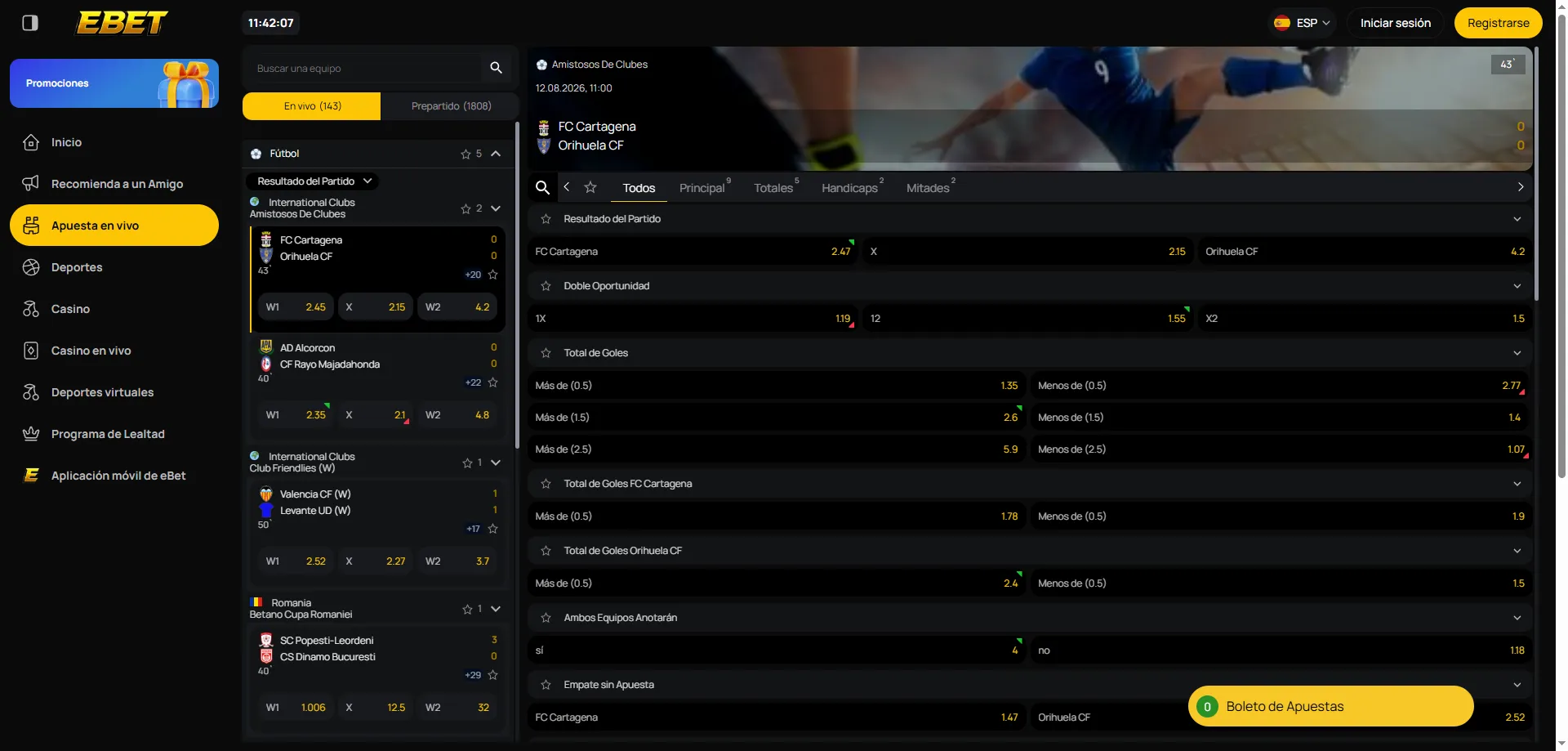Open the Promociones banner
1568x751 pixels.
pos(114,83)
